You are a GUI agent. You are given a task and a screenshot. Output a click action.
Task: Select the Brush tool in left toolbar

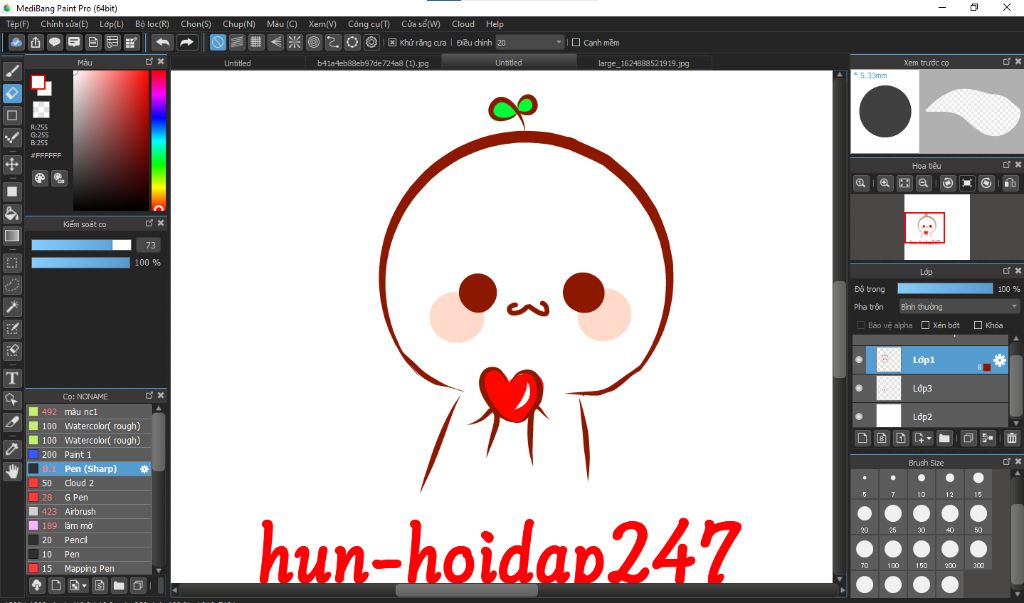point(12,71)
